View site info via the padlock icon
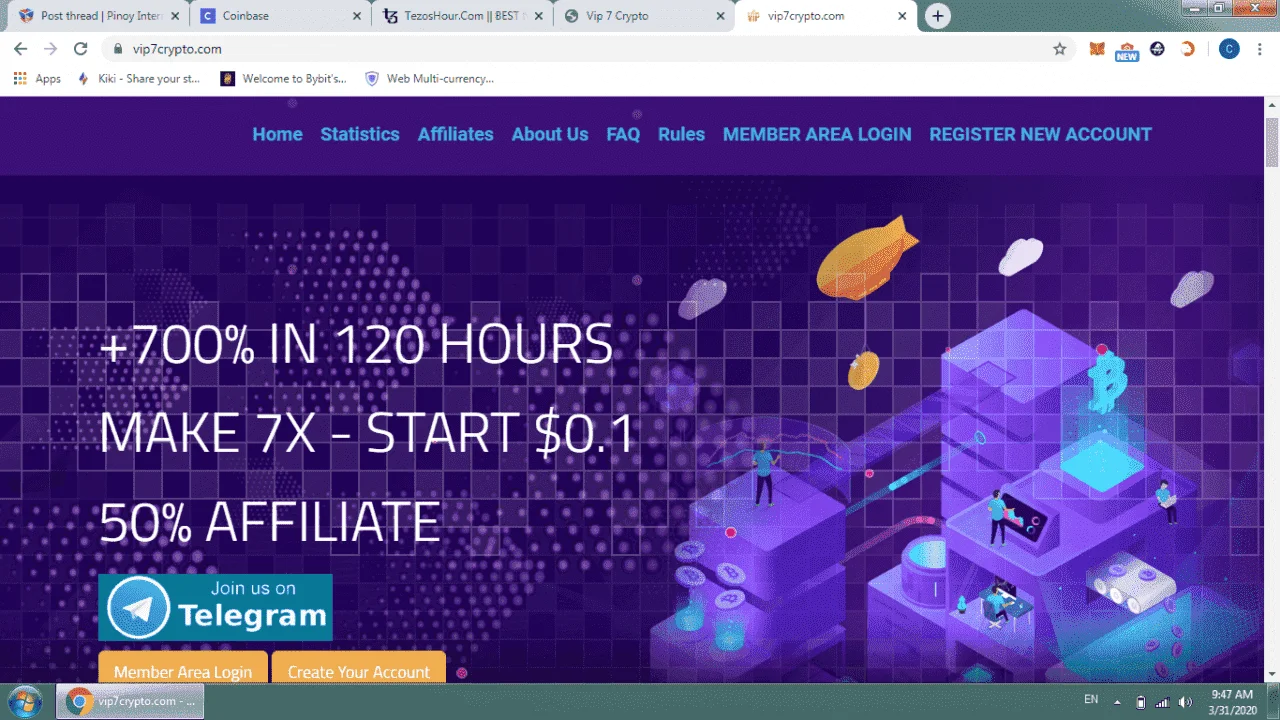This screenshot has height=720, width=1280. (117, 49)
